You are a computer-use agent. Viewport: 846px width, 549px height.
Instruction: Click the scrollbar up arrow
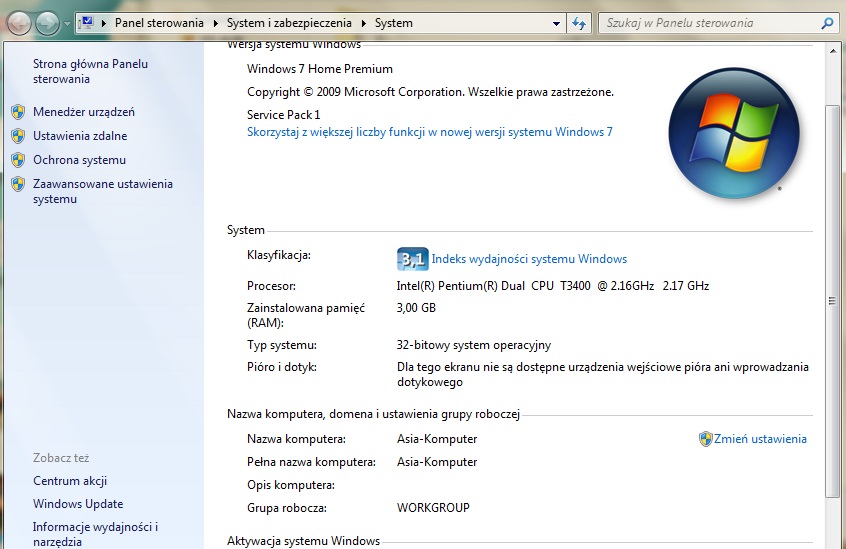coord(833,51)
